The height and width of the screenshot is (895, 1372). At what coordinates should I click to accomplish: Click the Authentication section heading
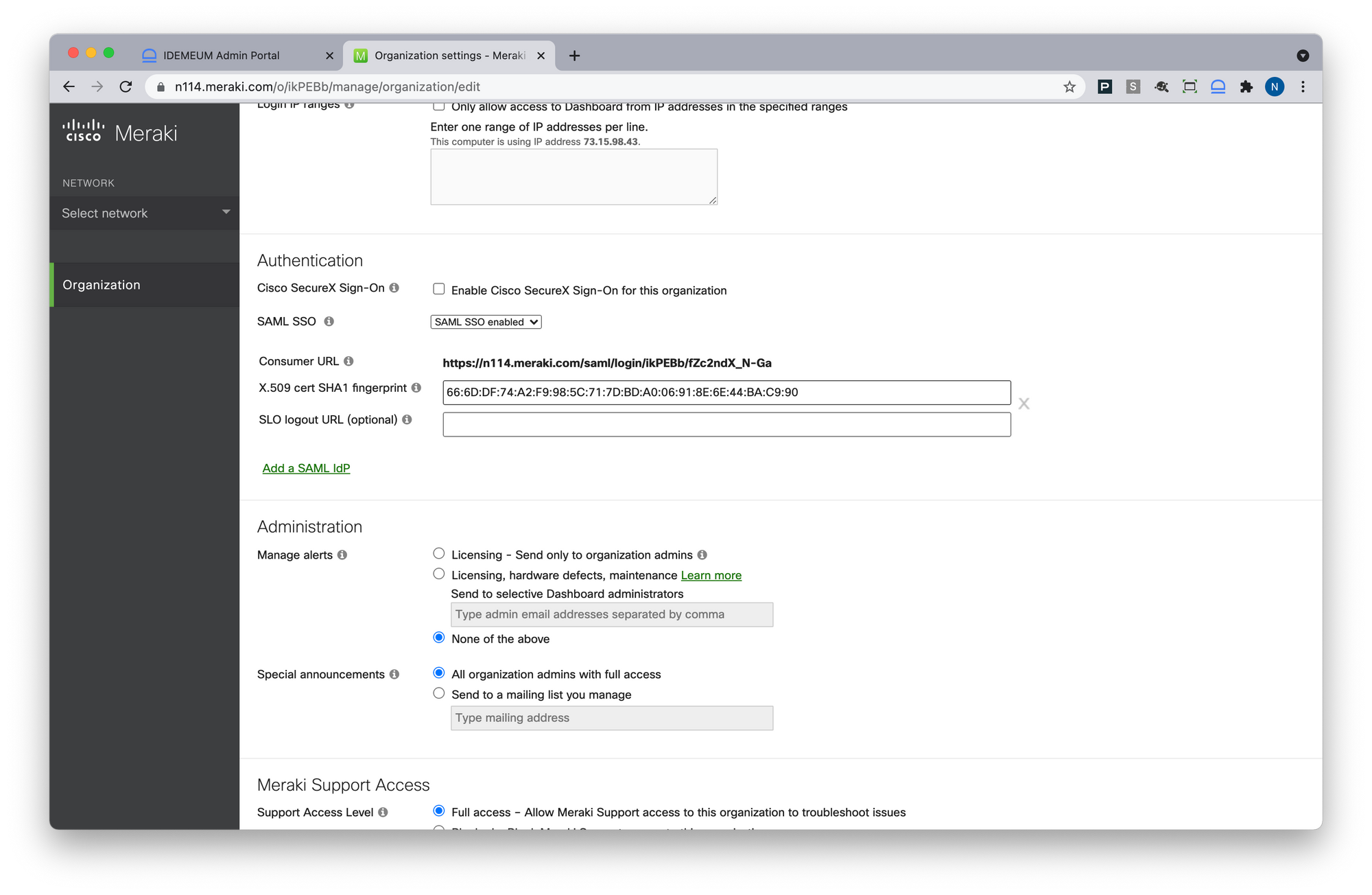coord(310,261)
